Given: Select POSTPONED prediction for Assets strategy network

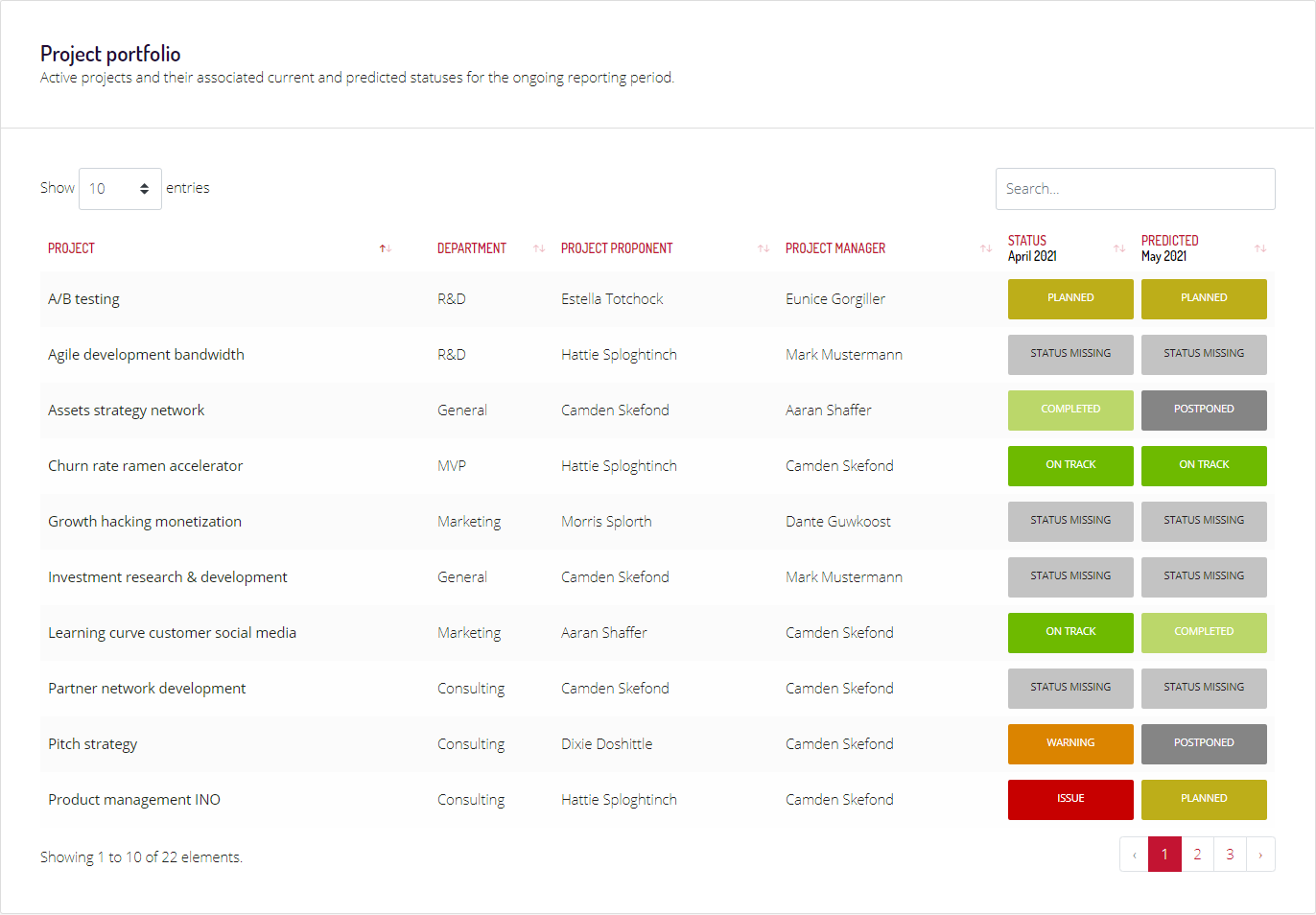Looking at the screenshot, I should pos(1204,410).
